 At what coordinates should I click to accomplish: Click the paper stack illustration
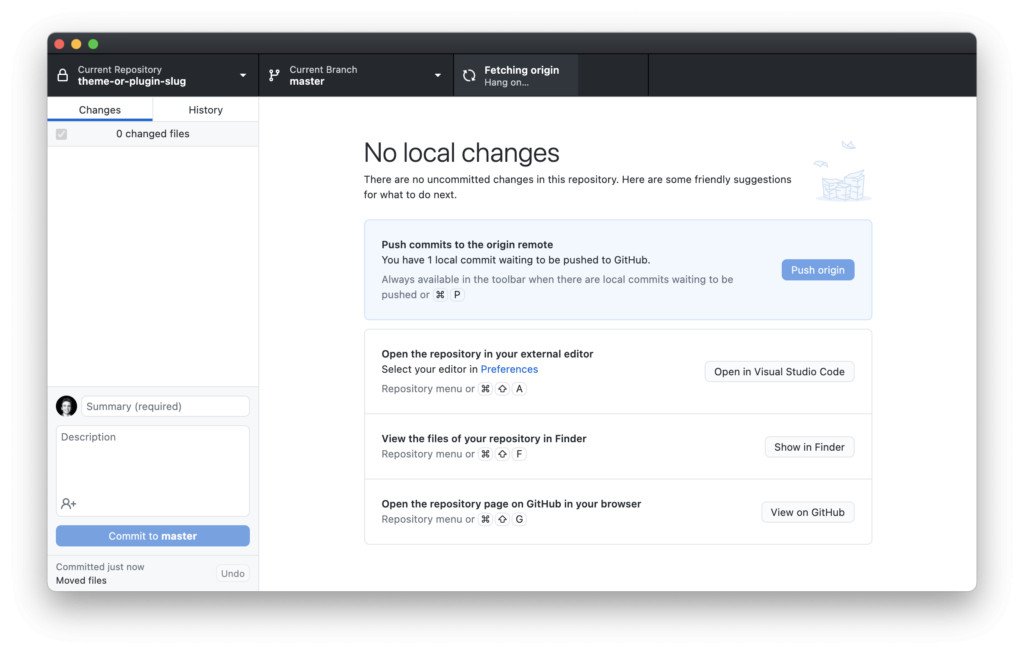[840, 175]
